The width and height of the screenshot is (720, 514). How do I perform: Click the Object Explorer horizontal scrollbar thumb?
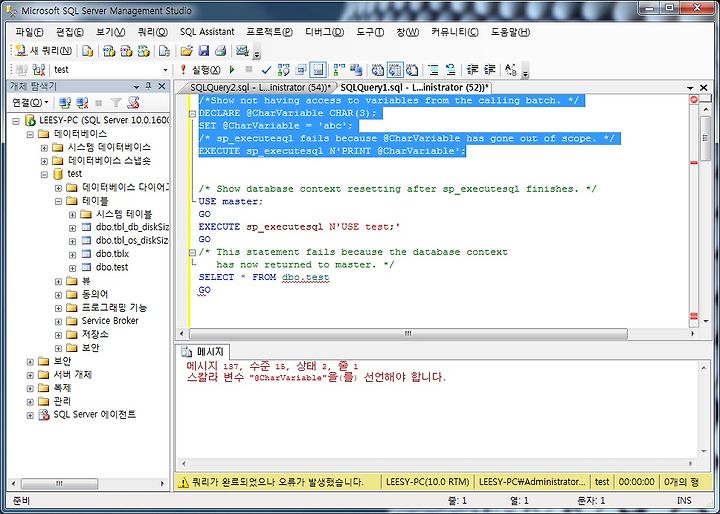pos(59,484)
